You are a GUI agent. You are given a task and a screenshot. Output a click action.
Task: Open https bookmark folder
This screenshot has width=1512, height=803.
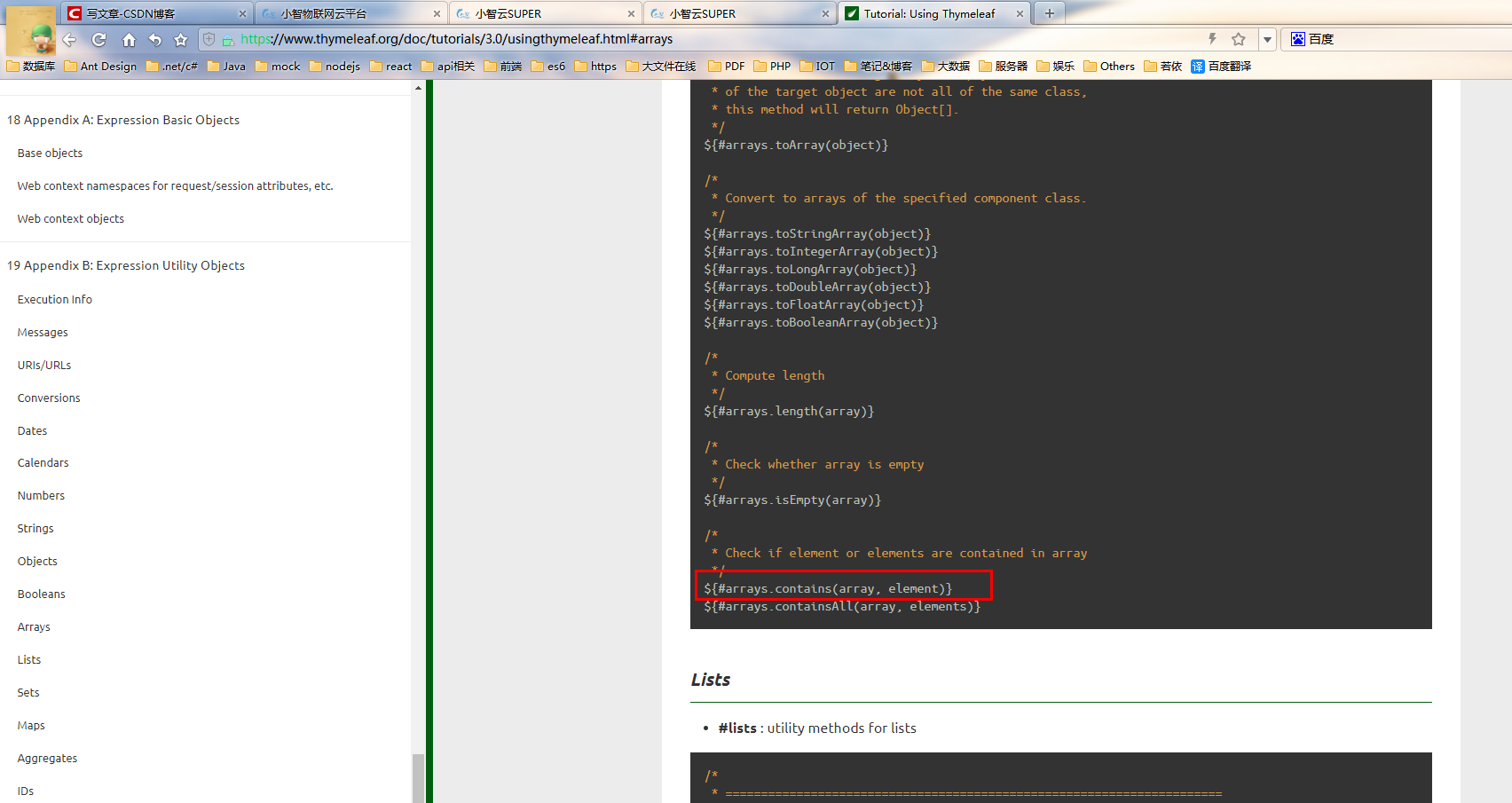click(x=595, y=66)
